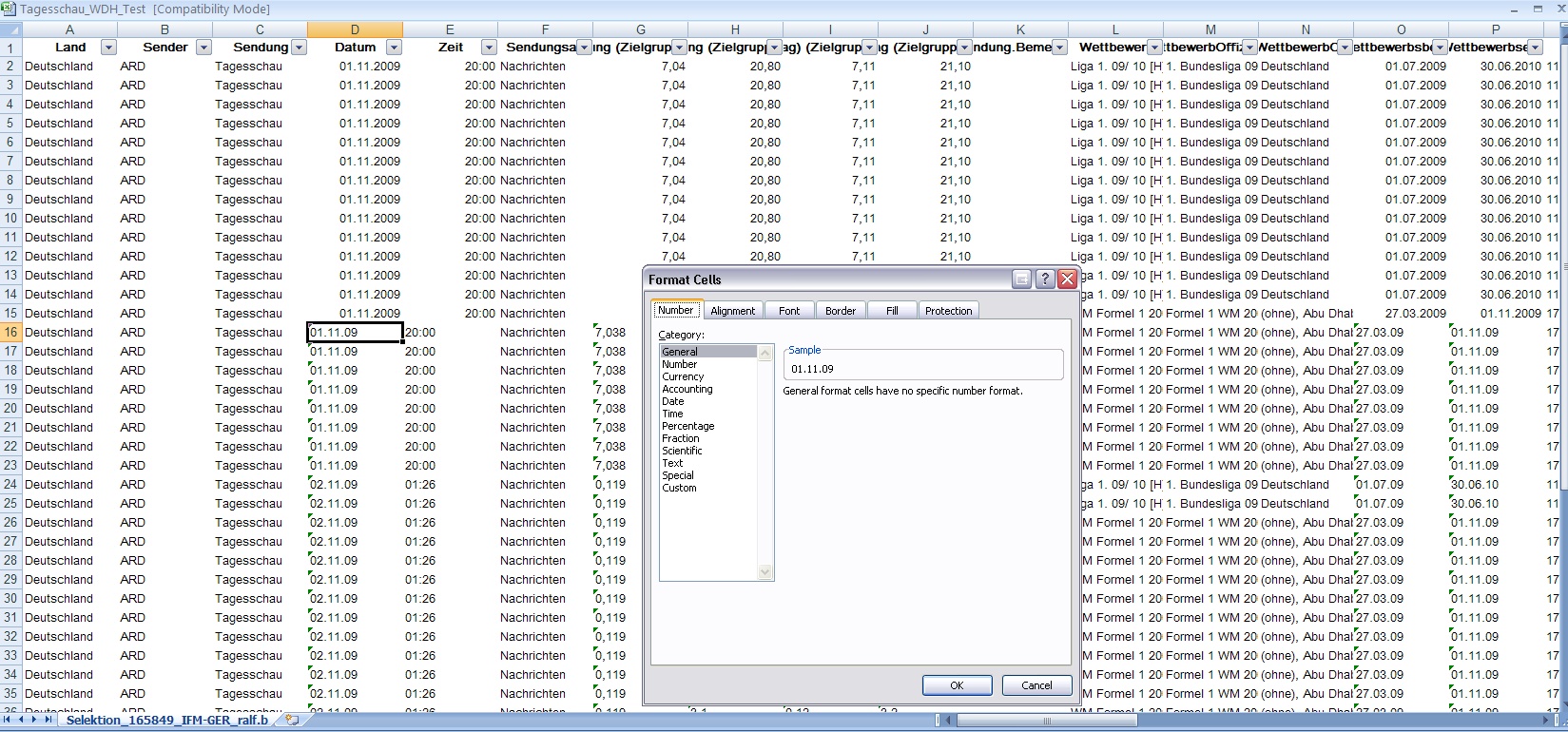Click the Excel icon in the title bar
The width and height of the screenshot is (1568, 732).
[9, 10]
